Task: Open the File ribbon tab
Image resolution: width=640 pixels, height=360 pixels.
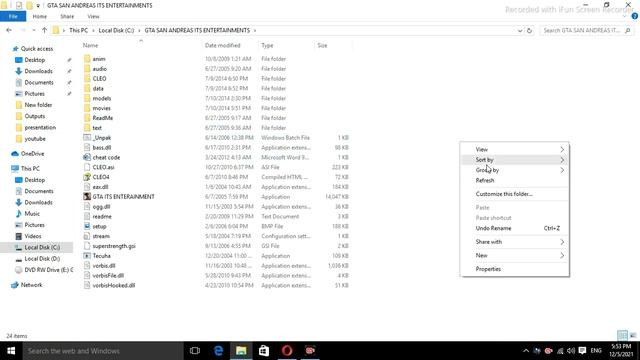Action: 13,16
